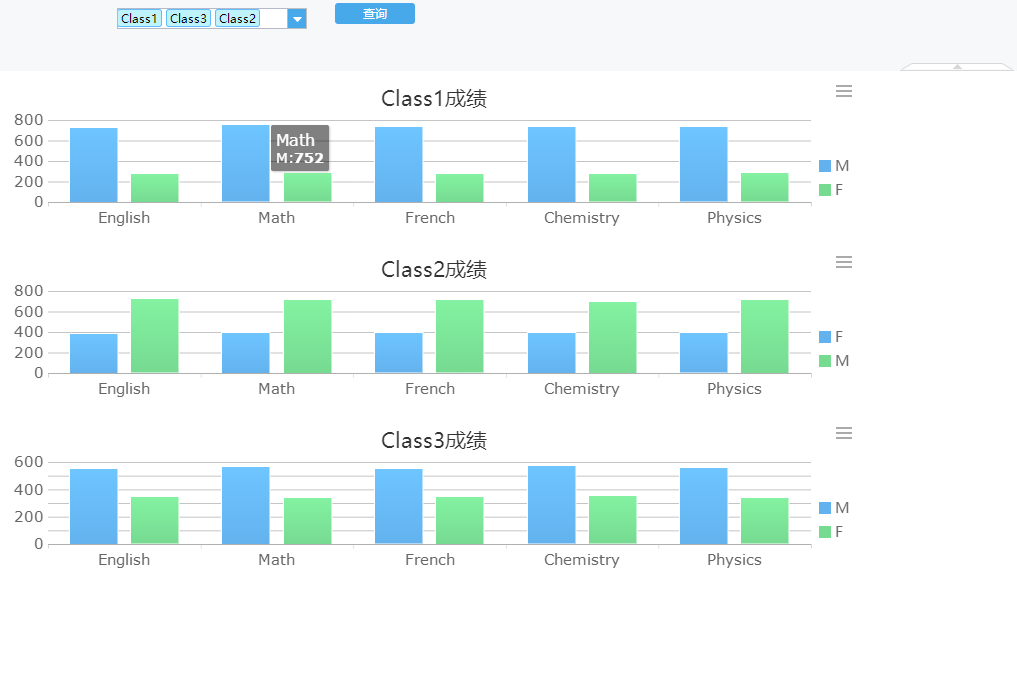Viewport: 1017px width, 695px height.
Task: Click the green M Math bar in Class2 chart
Action: tap(308, 336)
